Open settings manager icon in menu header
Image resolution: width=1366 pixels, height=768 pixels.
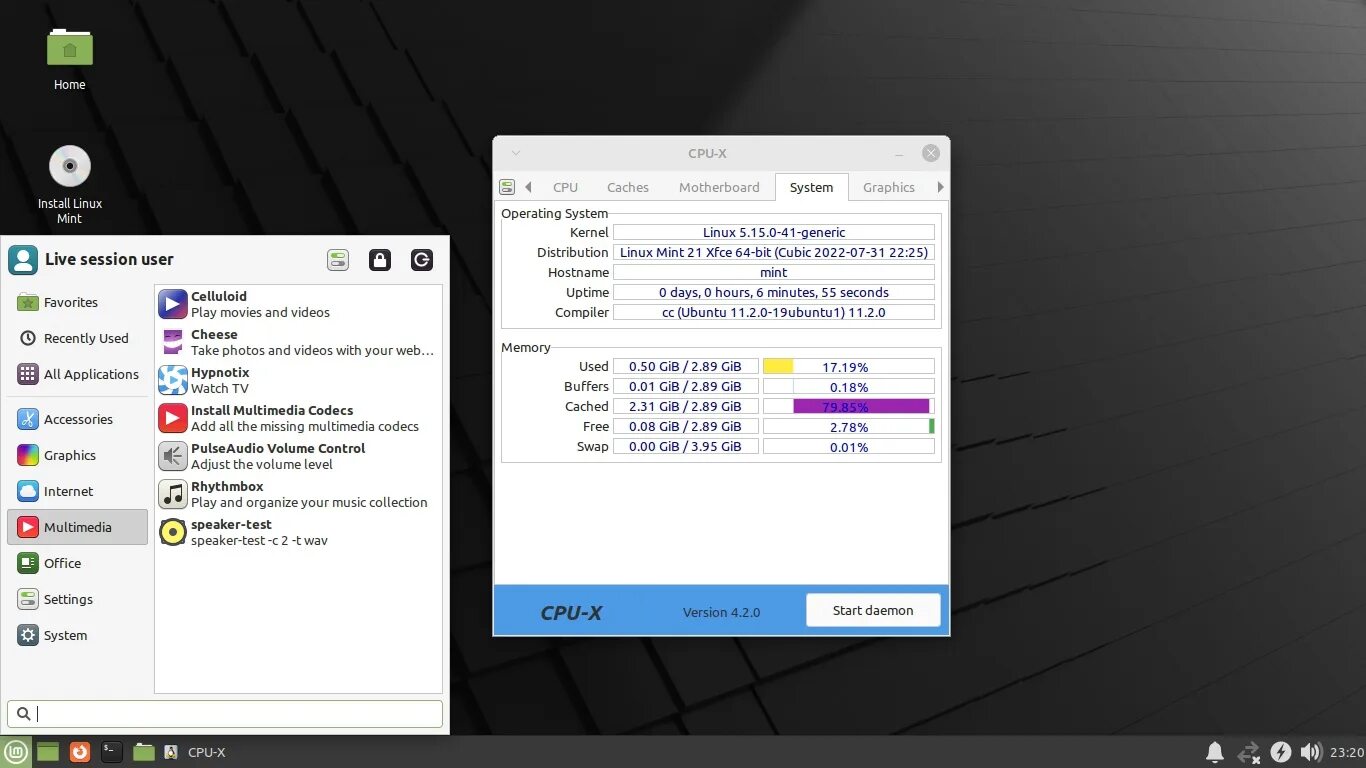point(338,260)
